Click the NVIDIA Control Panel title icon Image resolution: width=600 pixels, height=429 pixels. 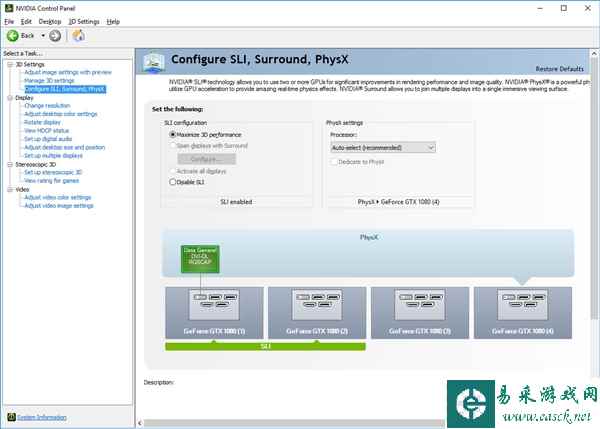coord(8,8)
